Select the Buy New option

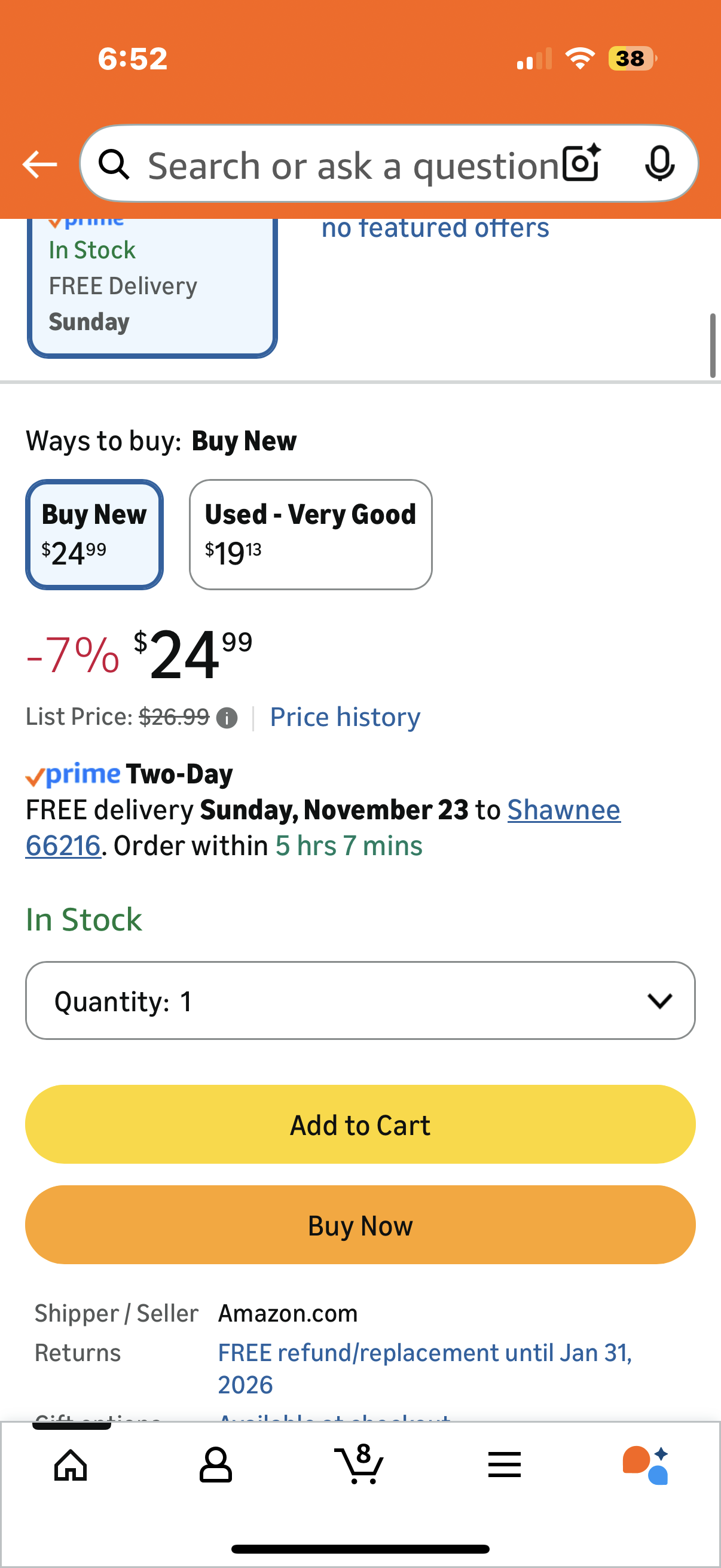coord(94,535)
